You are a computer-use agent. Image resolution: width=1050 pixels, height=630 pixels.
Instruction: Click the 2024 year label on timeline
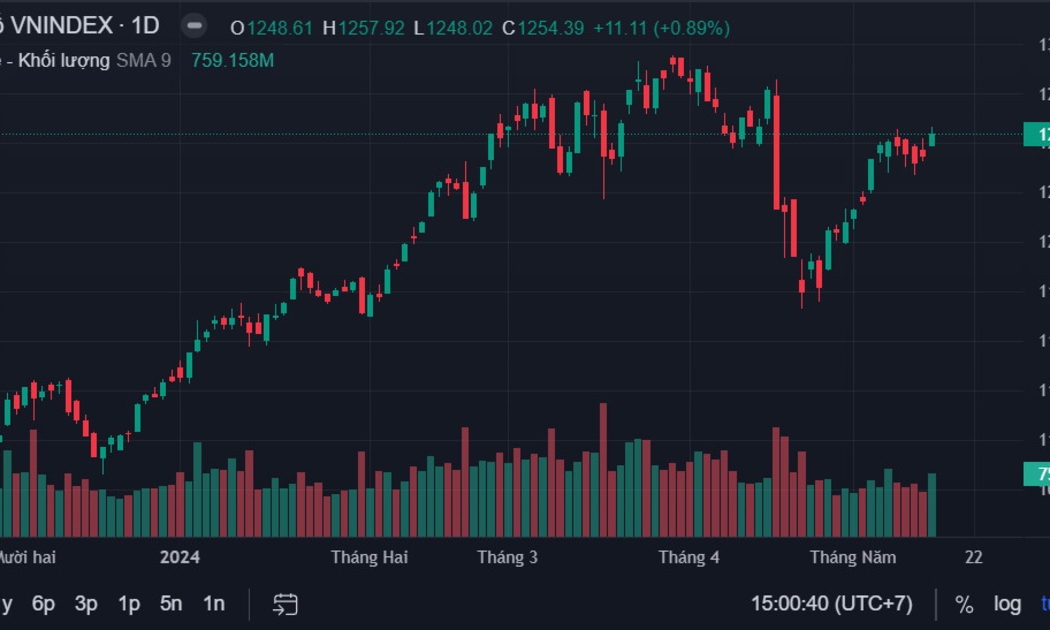click(180, 557)
